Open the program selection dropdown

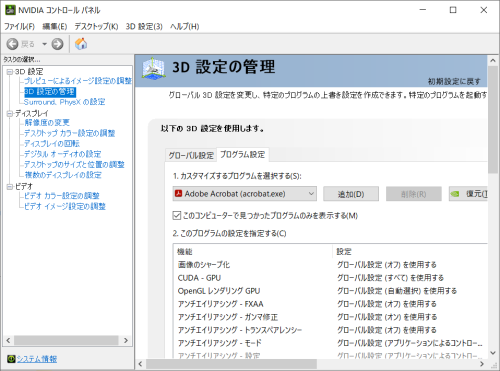tap(245, 194)
